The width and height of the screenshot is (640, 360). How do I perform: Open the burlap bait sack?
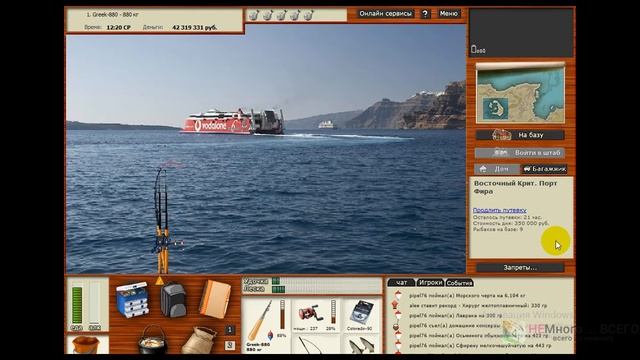(x=199, y=340)
